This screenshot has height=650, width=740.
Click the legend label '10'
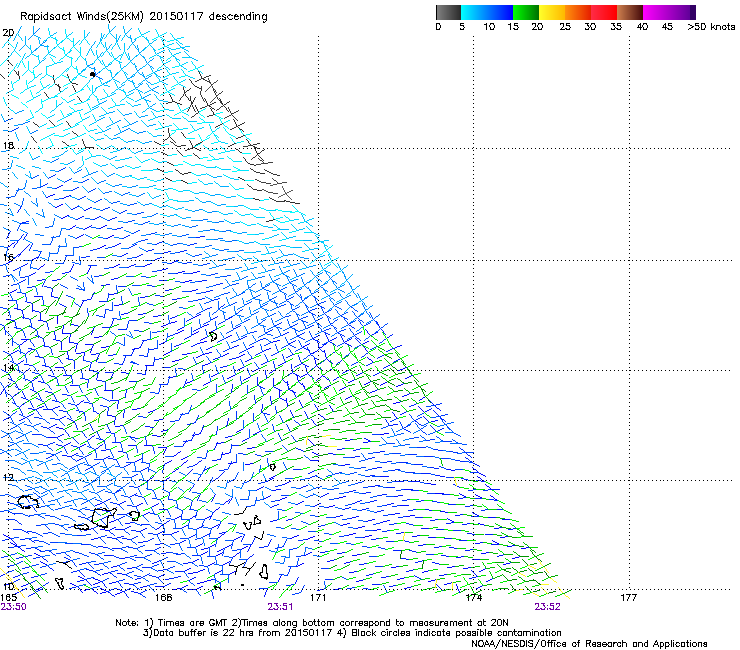click(x=489, y=27)
